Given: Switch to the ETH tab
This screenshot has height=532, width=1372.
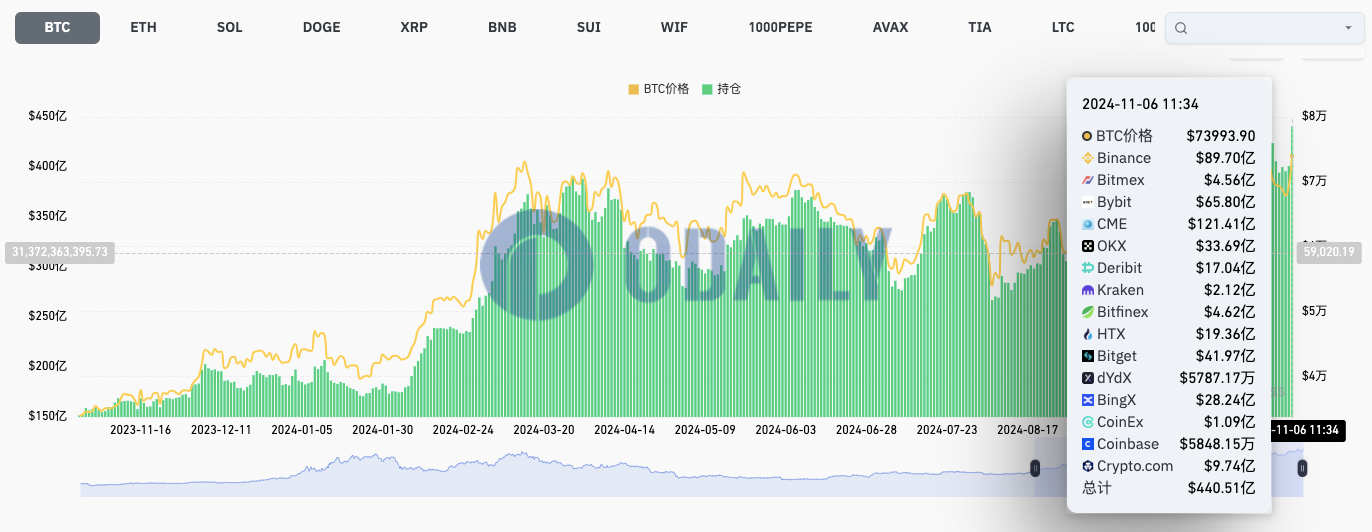Looking at the screenshot, I should tap(143, 28).
